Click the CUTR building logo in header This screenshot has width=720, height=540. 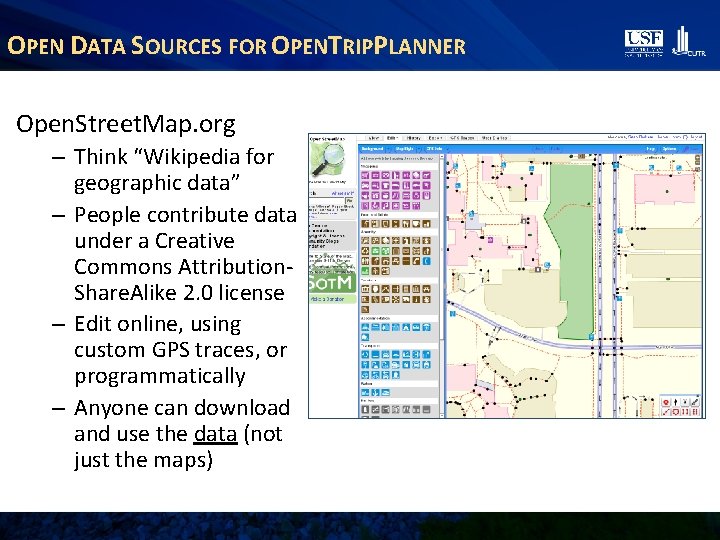(688, 42)
